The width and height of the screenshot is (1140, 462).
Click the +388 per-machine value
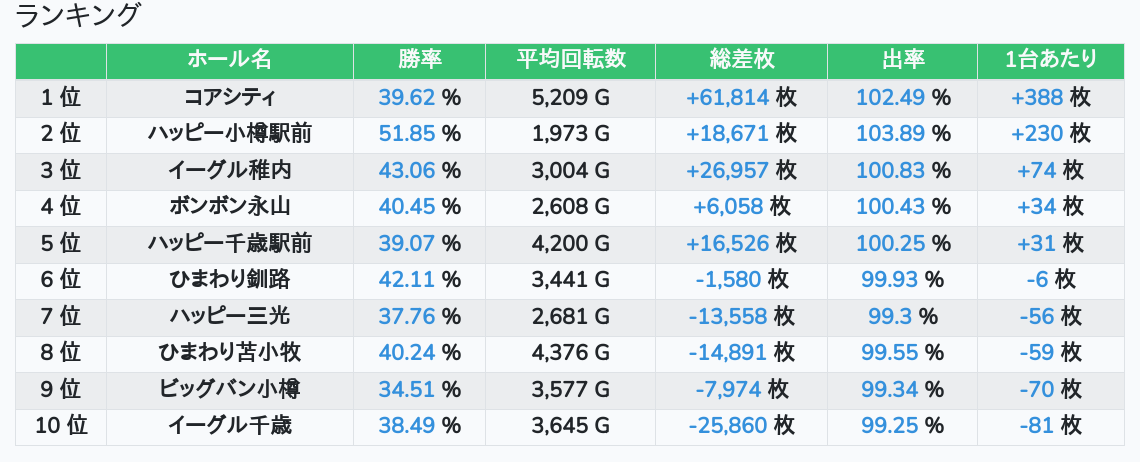coord(1037,97)
